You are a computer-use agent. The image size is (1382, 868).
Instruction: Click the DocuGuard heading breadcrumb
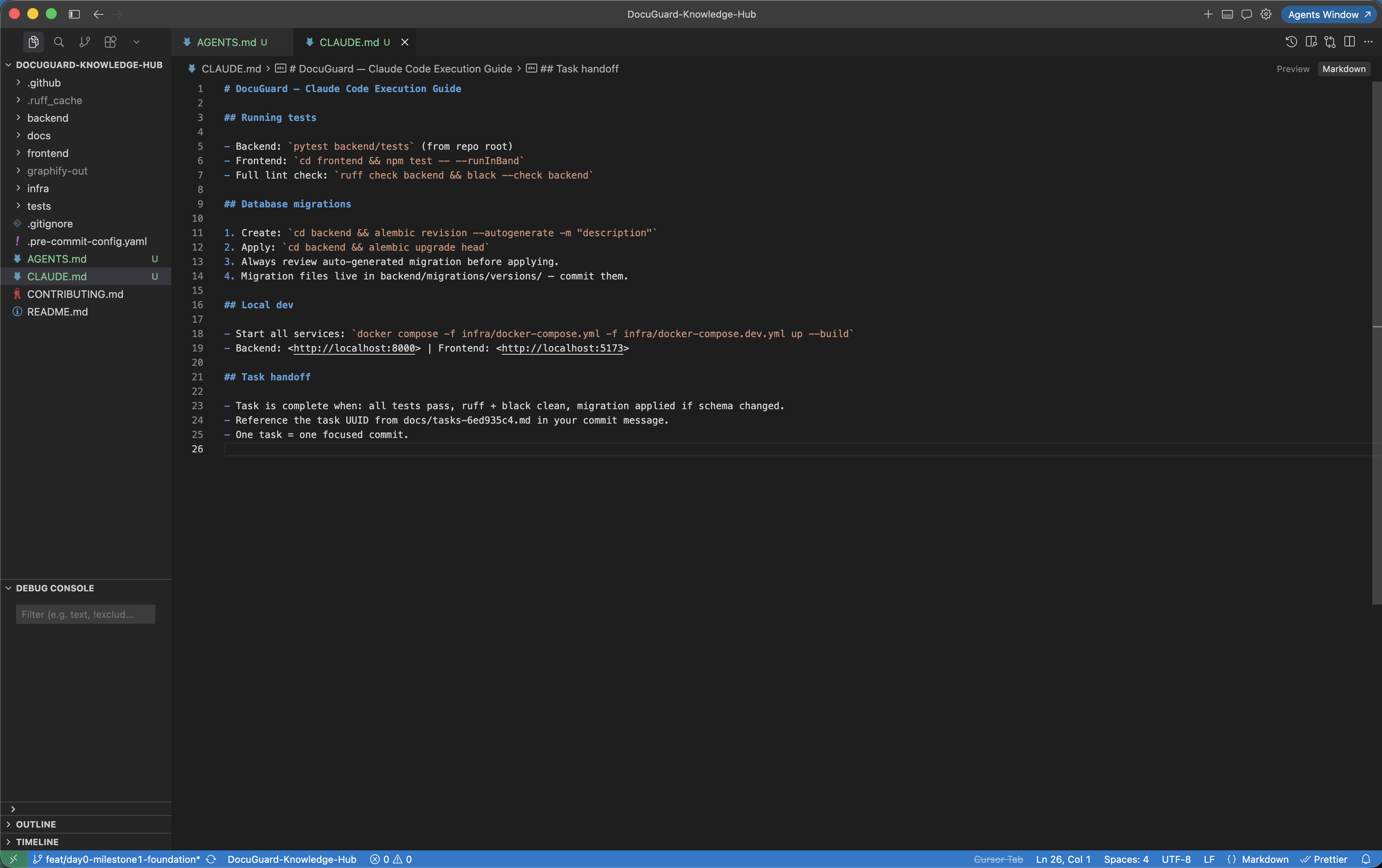[x=401, y=69]
